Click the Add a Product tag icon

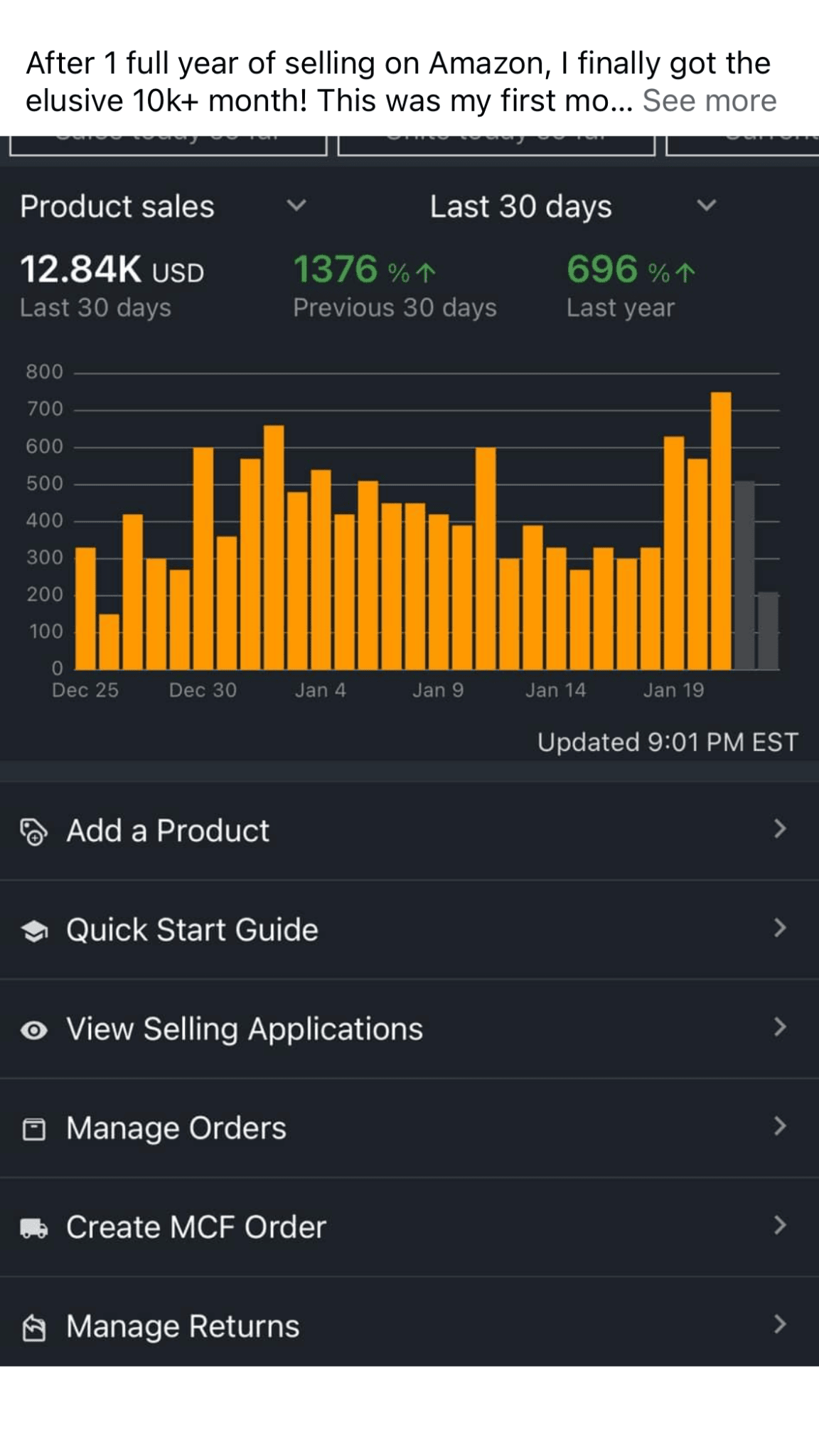point(33,831)
